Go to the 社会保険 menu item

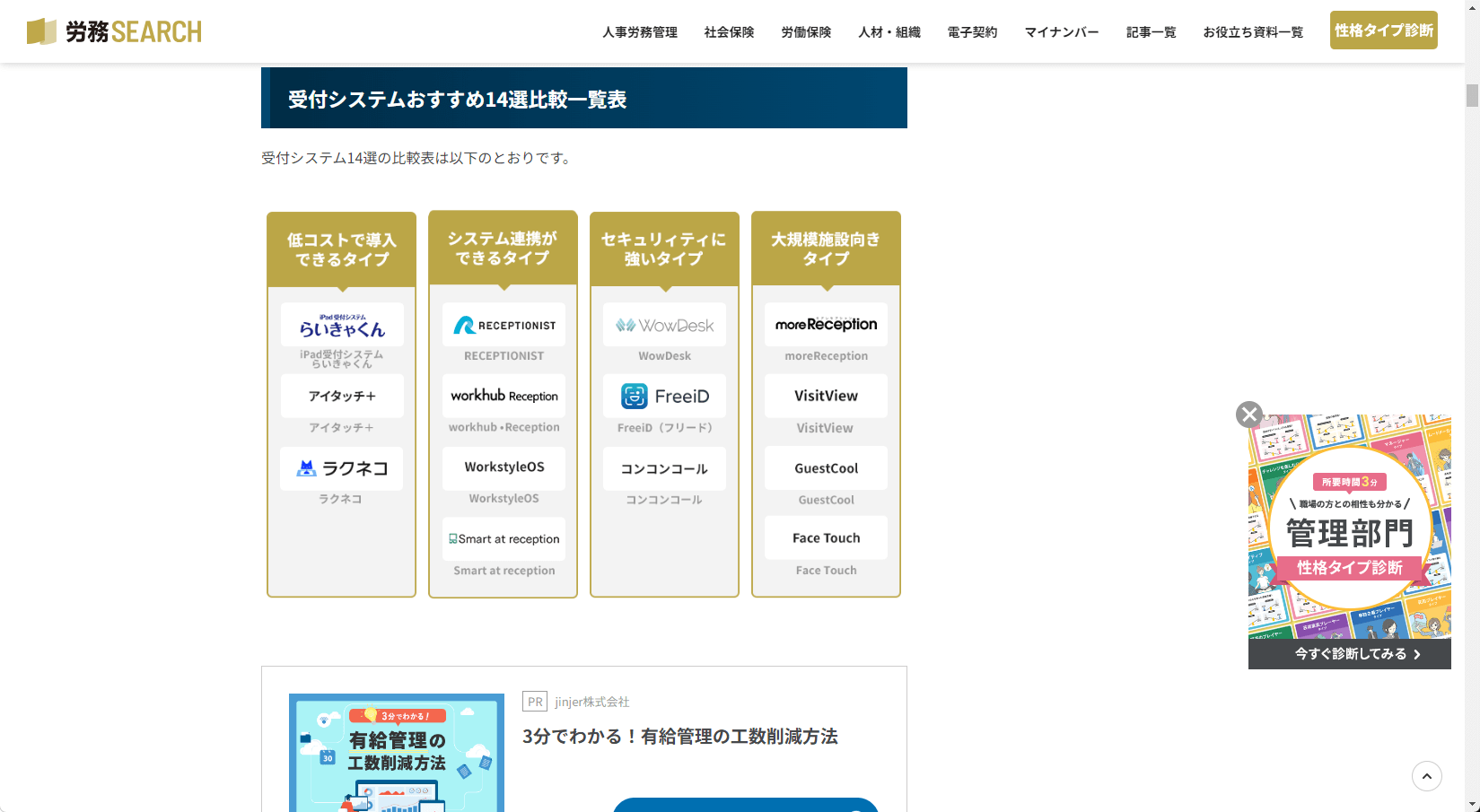point(729,32)
